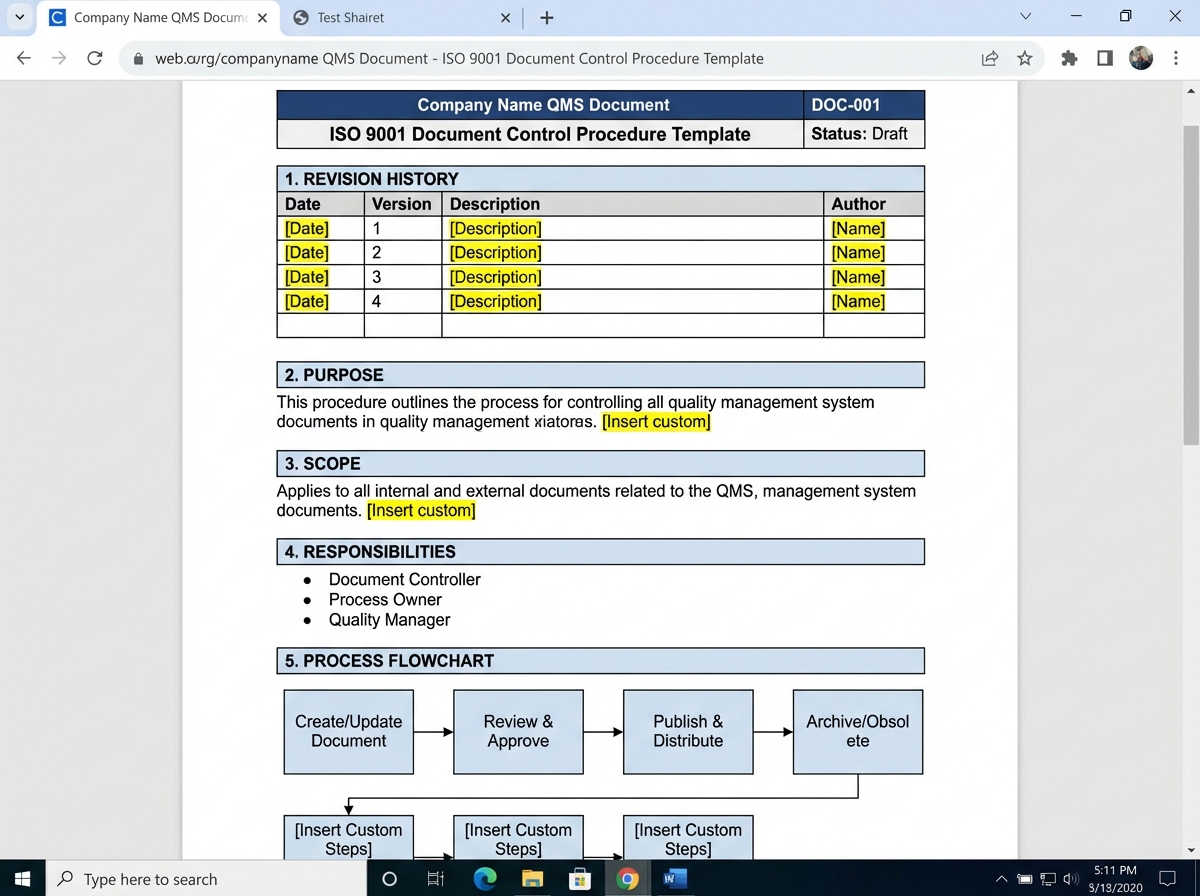Click the Create/Update Document flowchart box
The height and width of the screenshot is (896, 1200).
pyautogui.click(x=348, y=732)
